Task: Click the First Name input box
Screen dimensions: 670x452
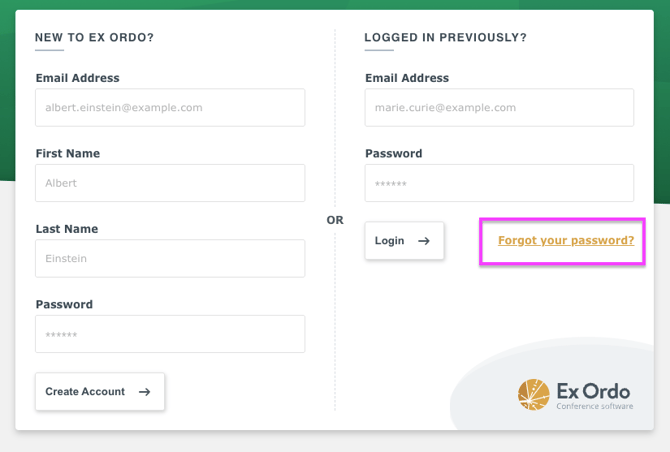Action: [170, 183]
